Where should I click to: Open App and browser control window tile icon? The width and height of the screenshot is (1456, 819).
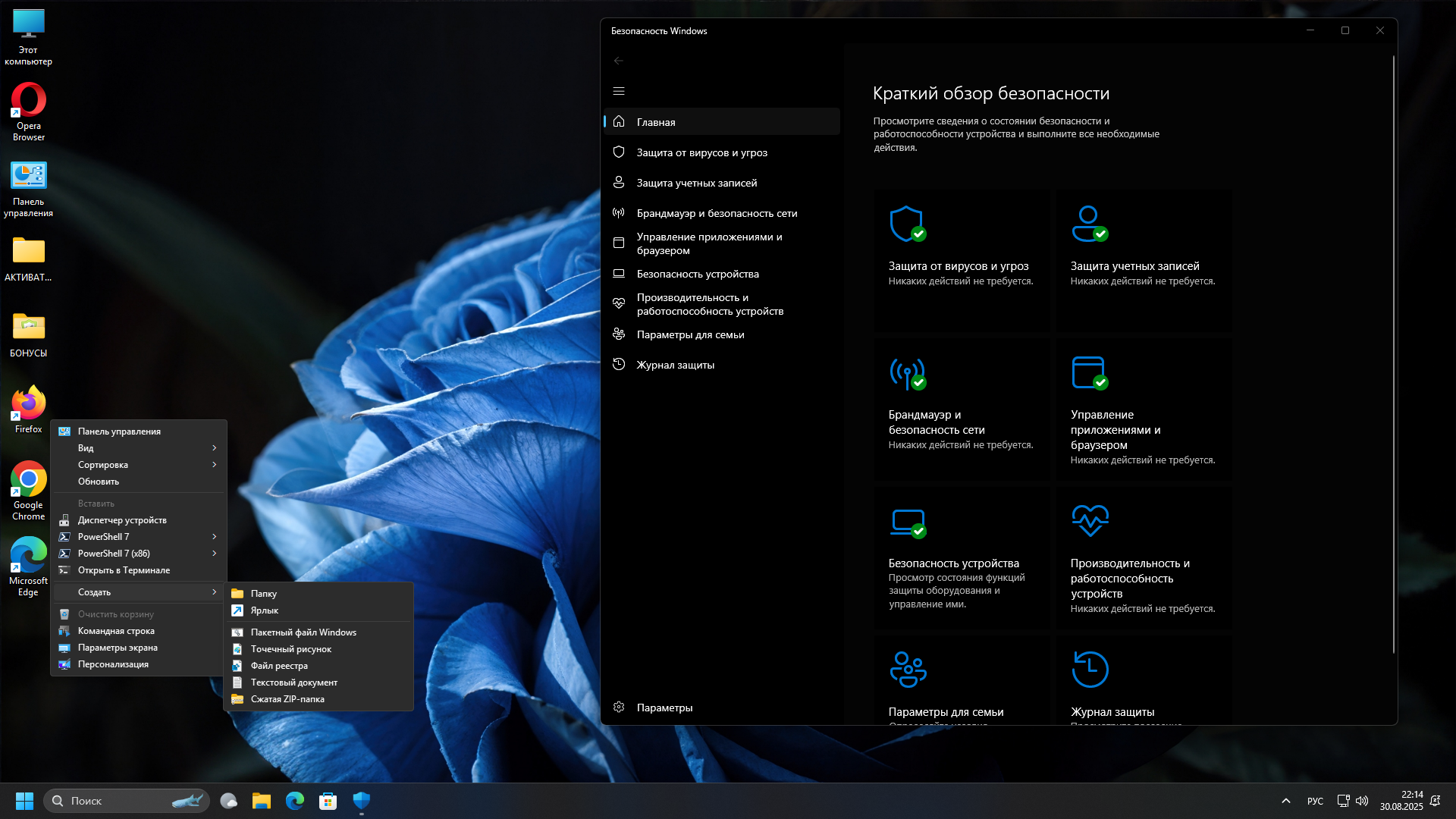[x=1090, y=372]
